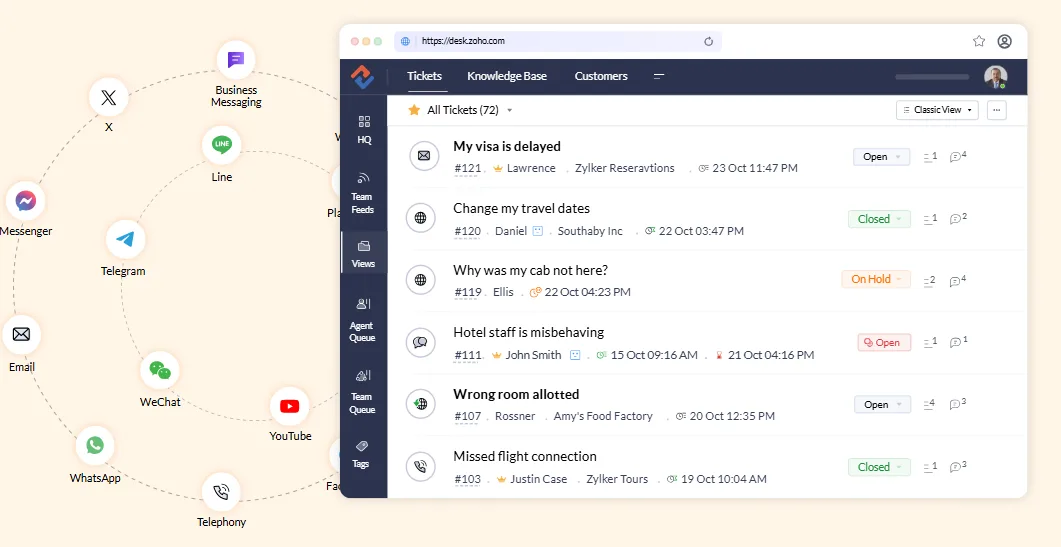This screenshot has height=547, width=1061.
Task: Expand the more-tabs menu icon after Customers
Action: [x=658, y=76]
